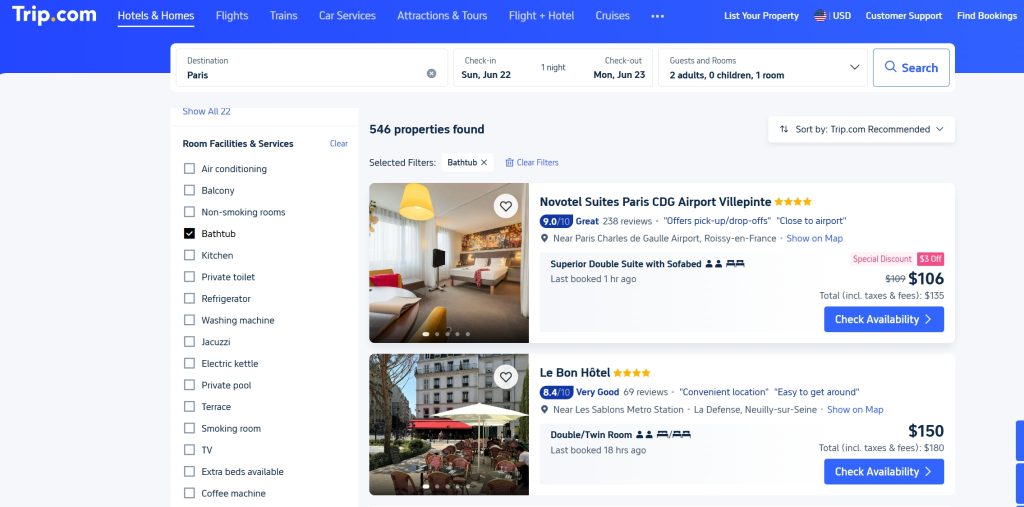Screen dimensions: 1024x507
Task: Check Availability for Le Bon Hôtel
Action: point(884,472)
